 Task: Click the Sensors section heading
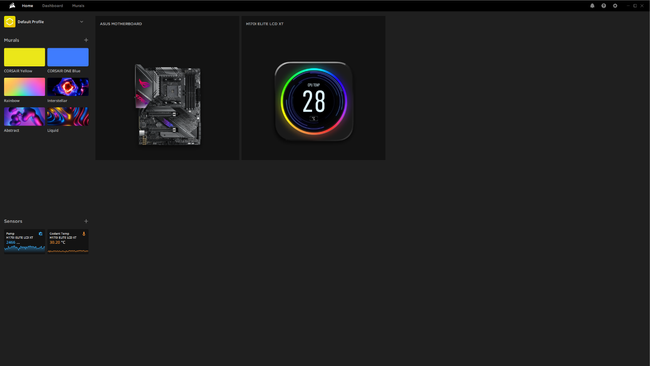[13, 221]
